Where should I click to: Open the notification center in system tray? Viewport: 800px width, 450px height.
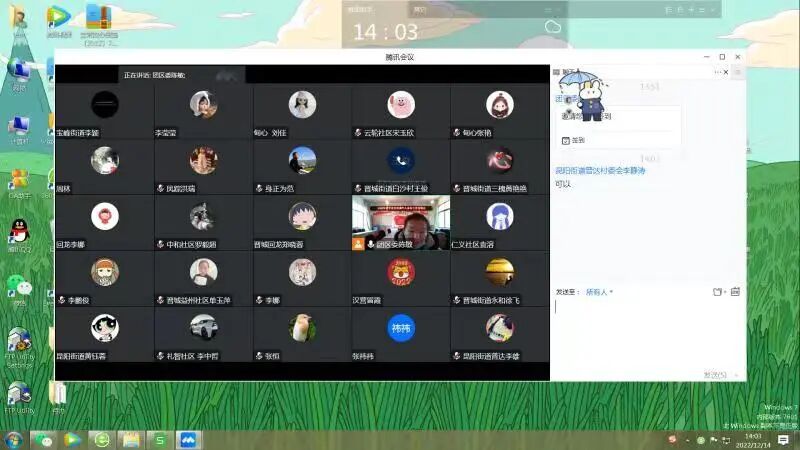784,440
